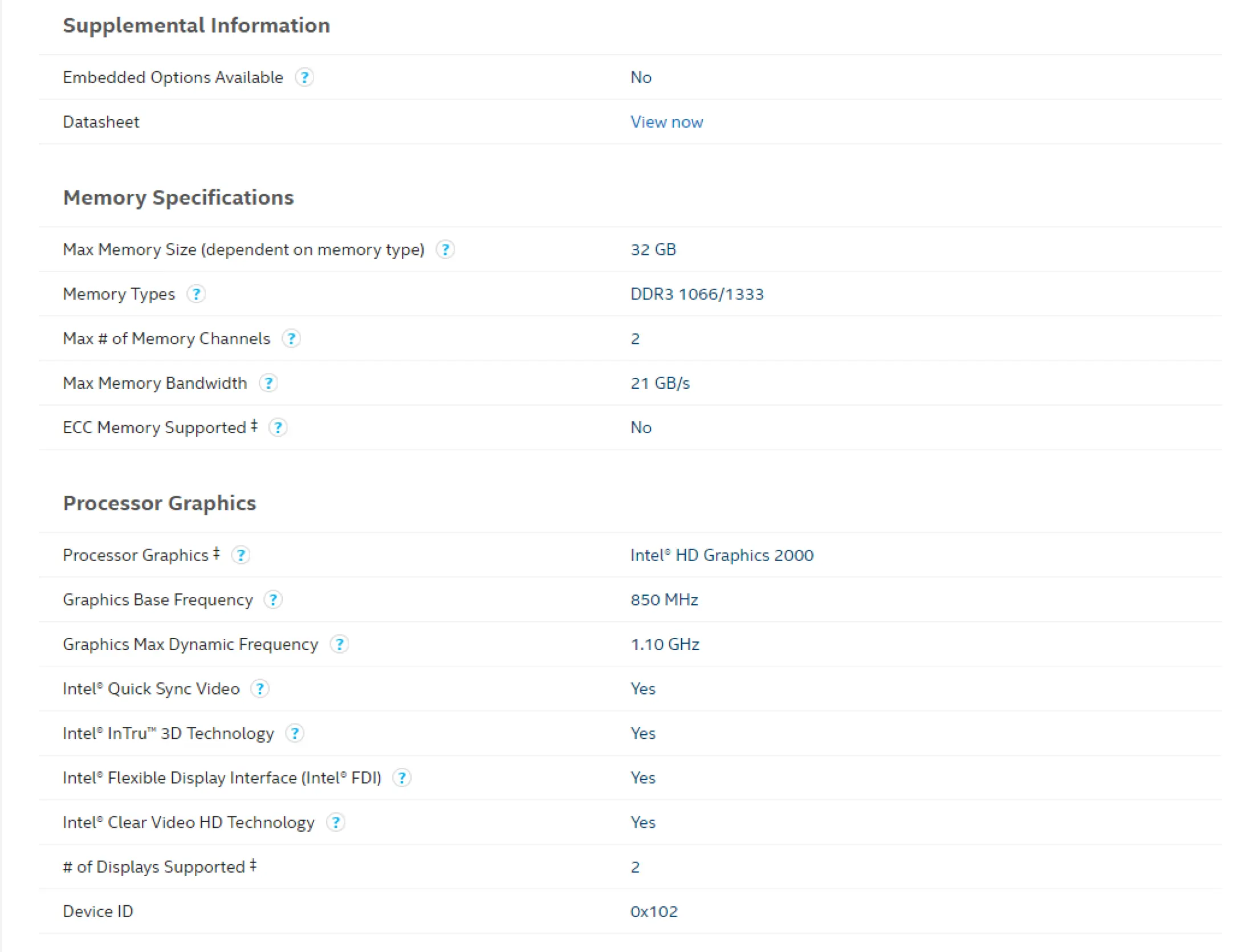Show help for Intel Flexible Display Interface

(x=402, y=778)
